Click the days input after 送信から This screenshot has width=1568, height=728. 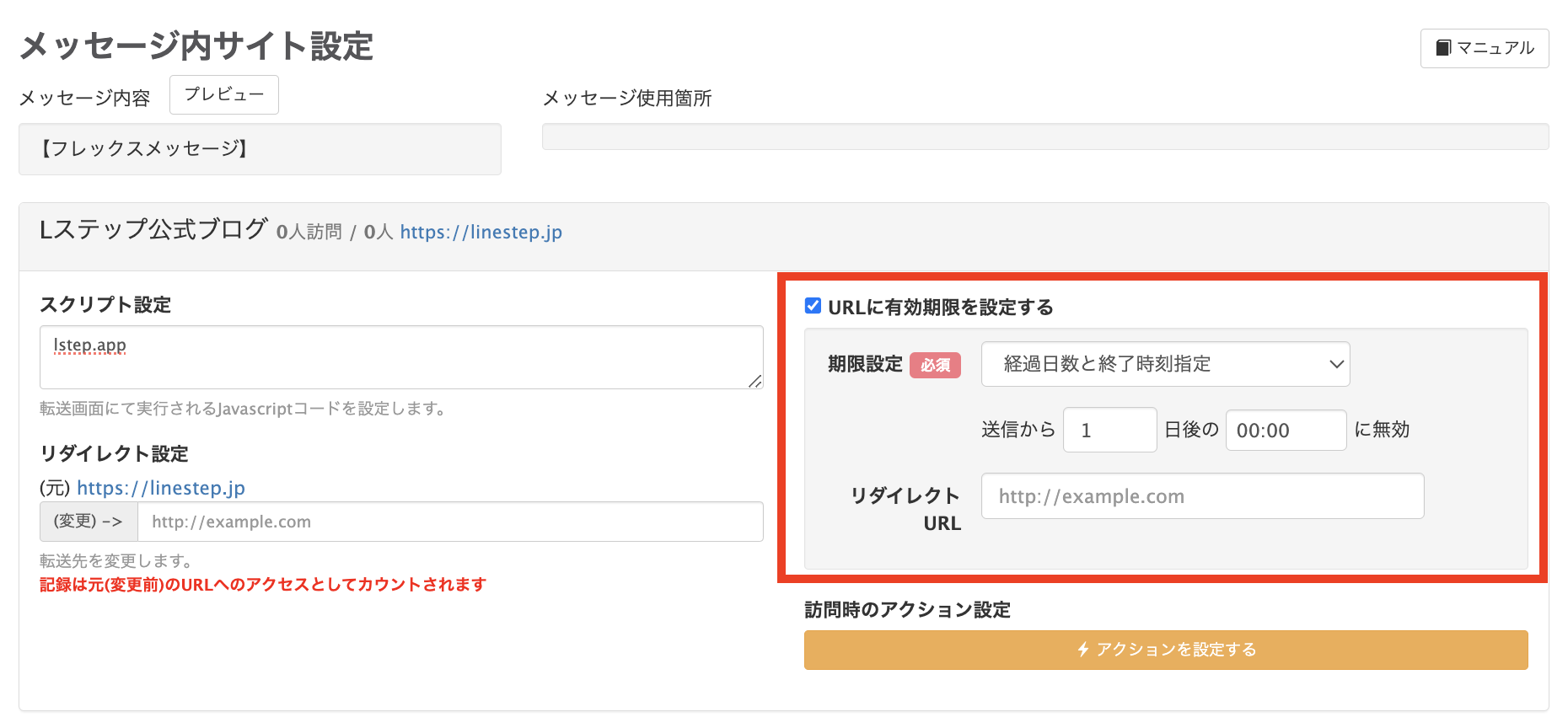pos(1109,430)
